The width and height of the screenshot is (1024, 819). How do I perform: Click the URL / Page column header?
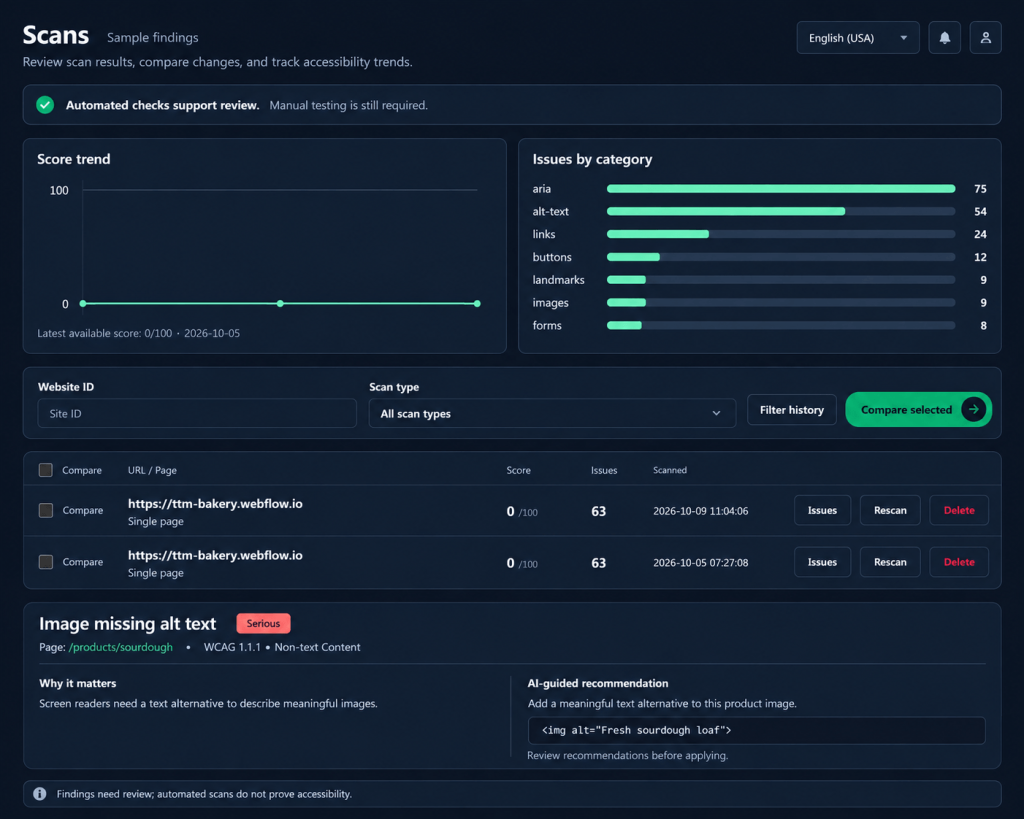(x=152, y=470)
